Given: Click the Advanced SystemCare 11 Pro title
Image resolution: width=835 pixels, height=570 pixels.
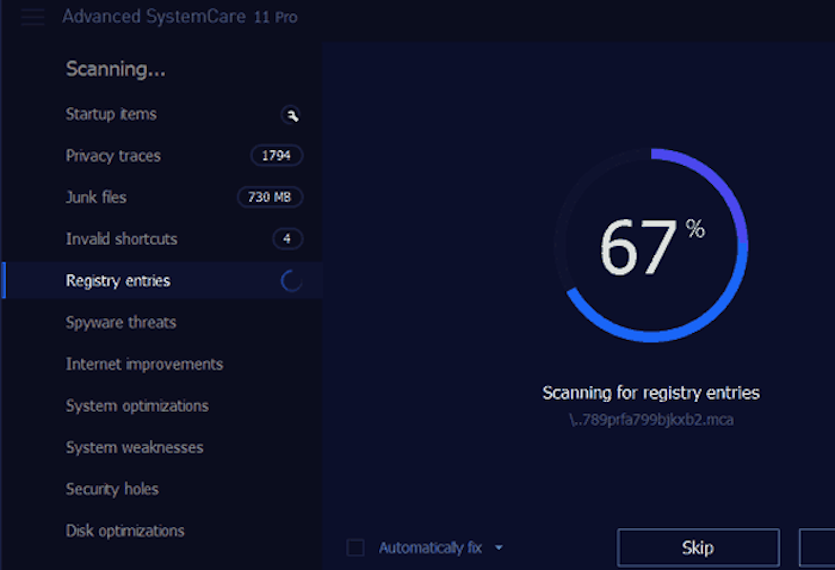Looking at the screenshot, I should pyautogui.click(x=180, y=17).
